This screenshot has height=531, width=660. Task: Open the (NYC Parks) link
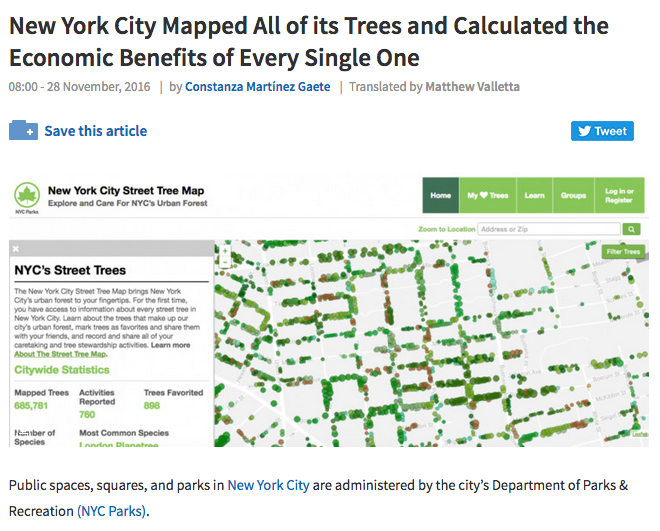[x=112, y=511]
